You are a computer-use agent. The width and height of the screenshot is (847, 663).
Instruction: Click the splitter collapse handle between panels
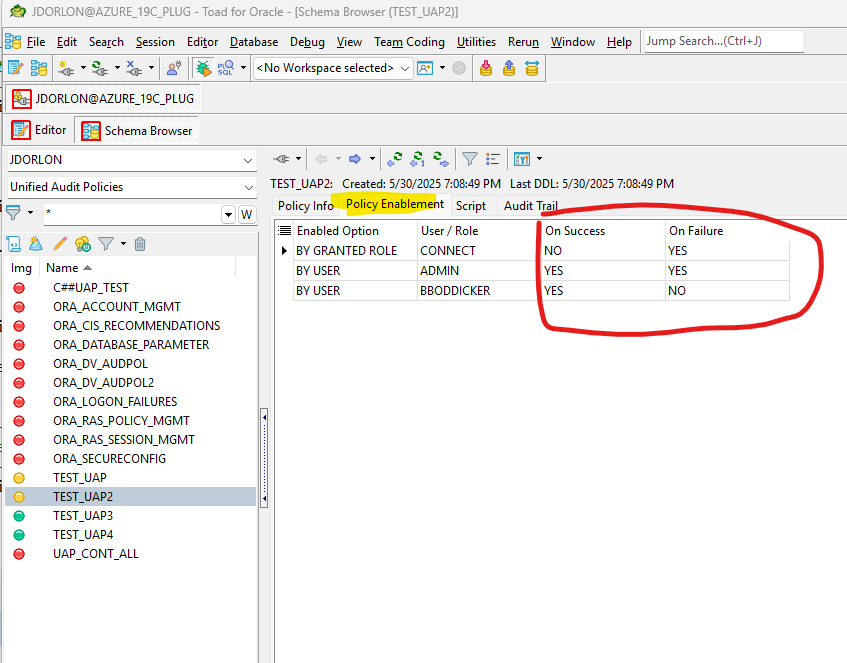tap(264, 458)
